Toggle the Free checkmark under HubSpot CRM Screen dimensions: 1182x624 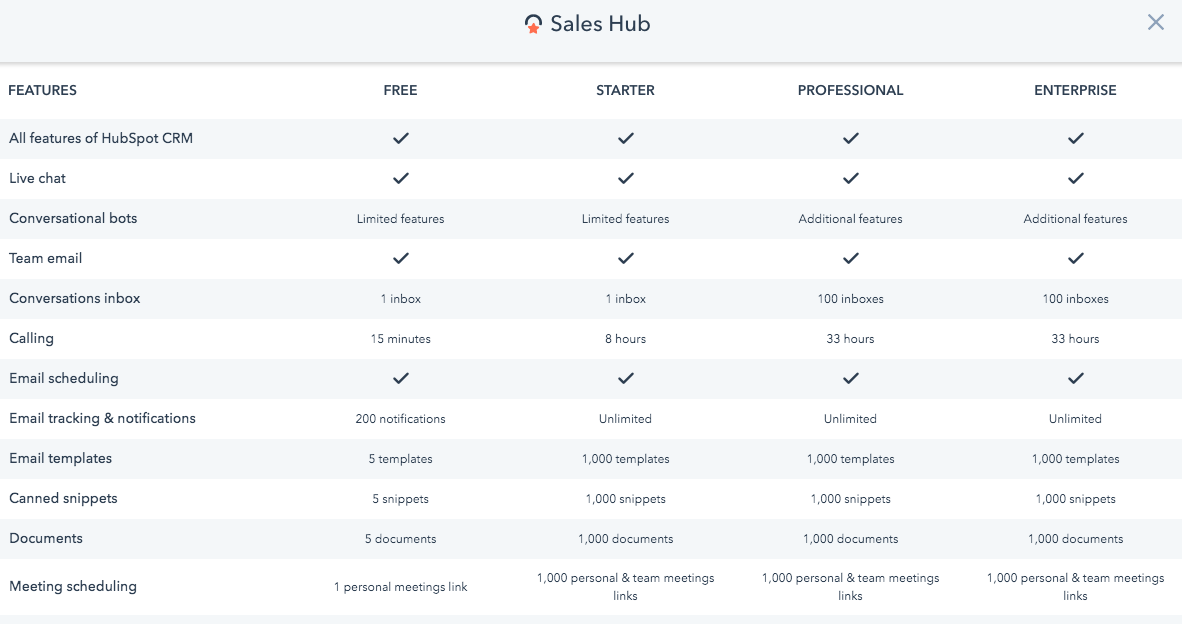pos(400,138)
